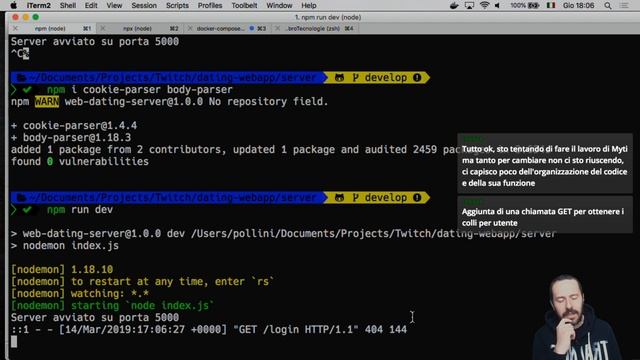This screenshot has height=360, width=640.
Task: Click the WARN label in npm output
Action: (x=47, y=102)
